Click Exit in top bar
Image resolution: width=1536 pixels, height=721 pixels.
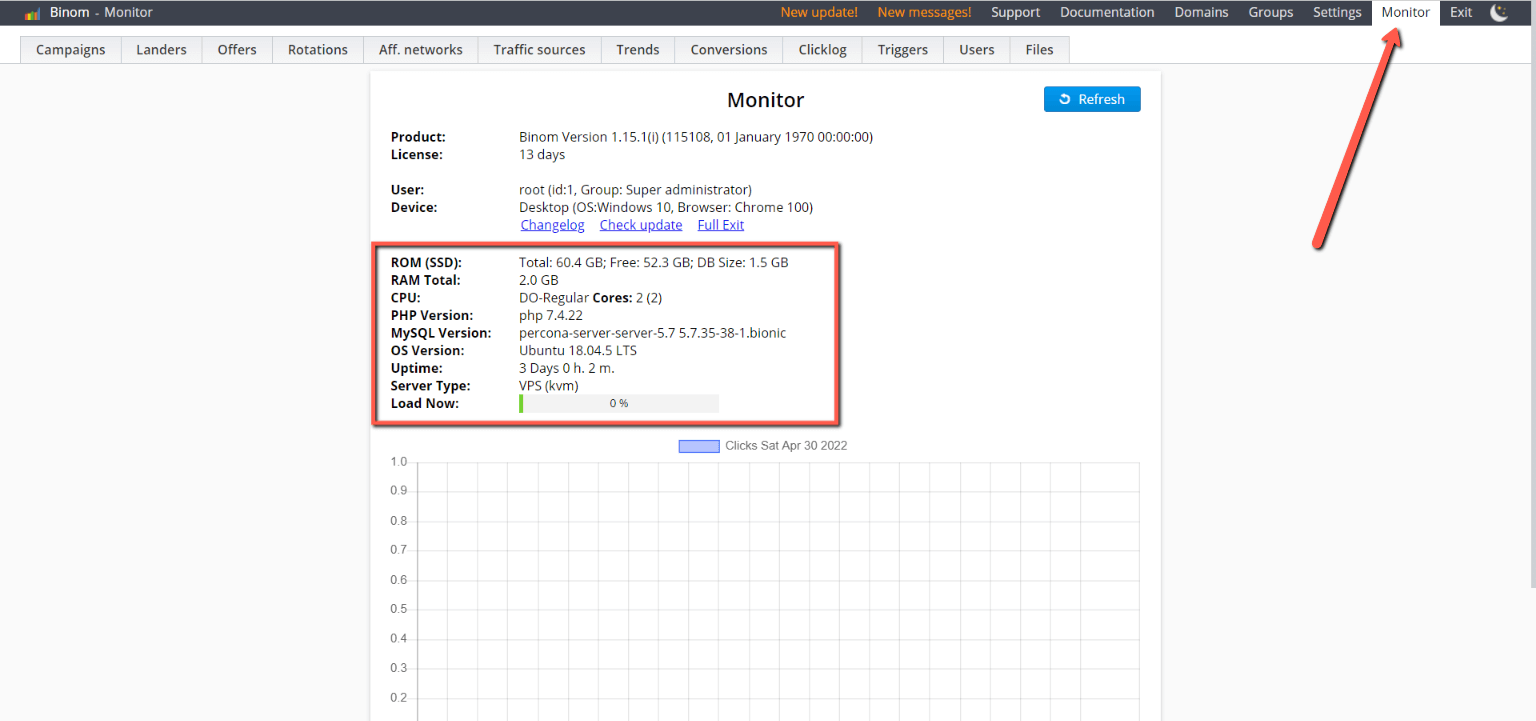pos(1461,13)
